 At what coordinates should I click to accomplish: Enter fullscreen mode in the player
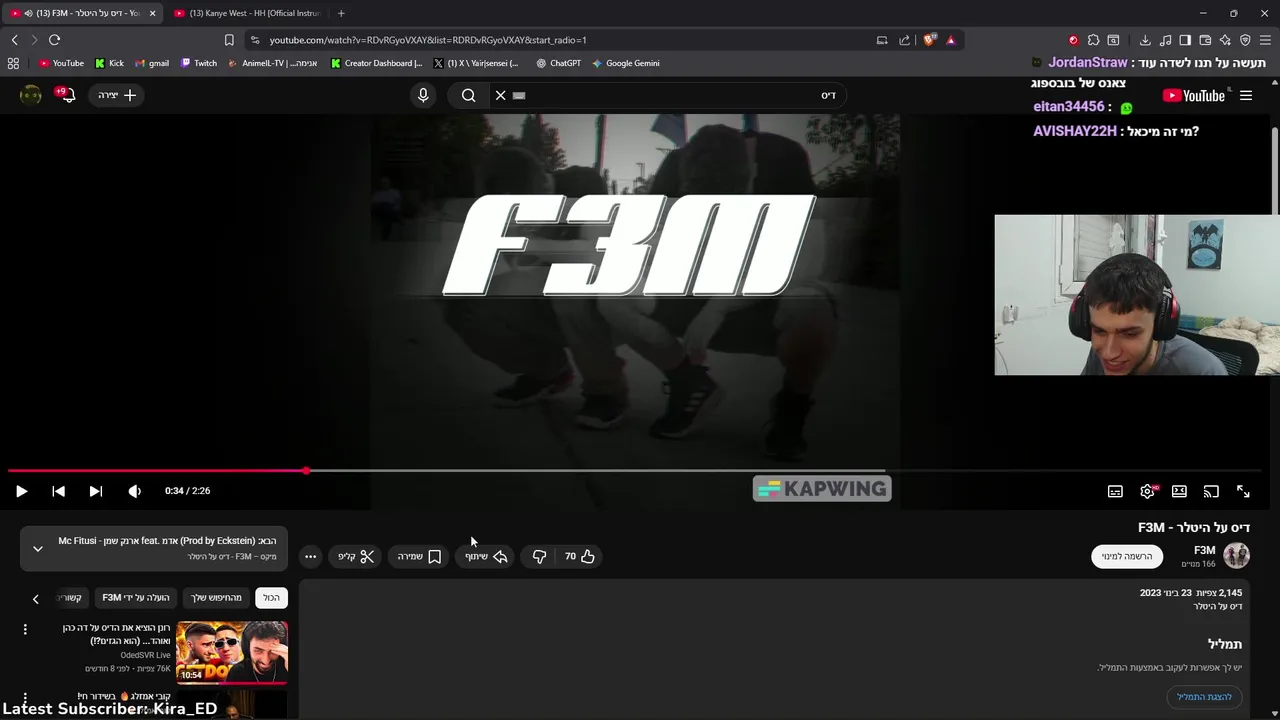coord(1243,491)
